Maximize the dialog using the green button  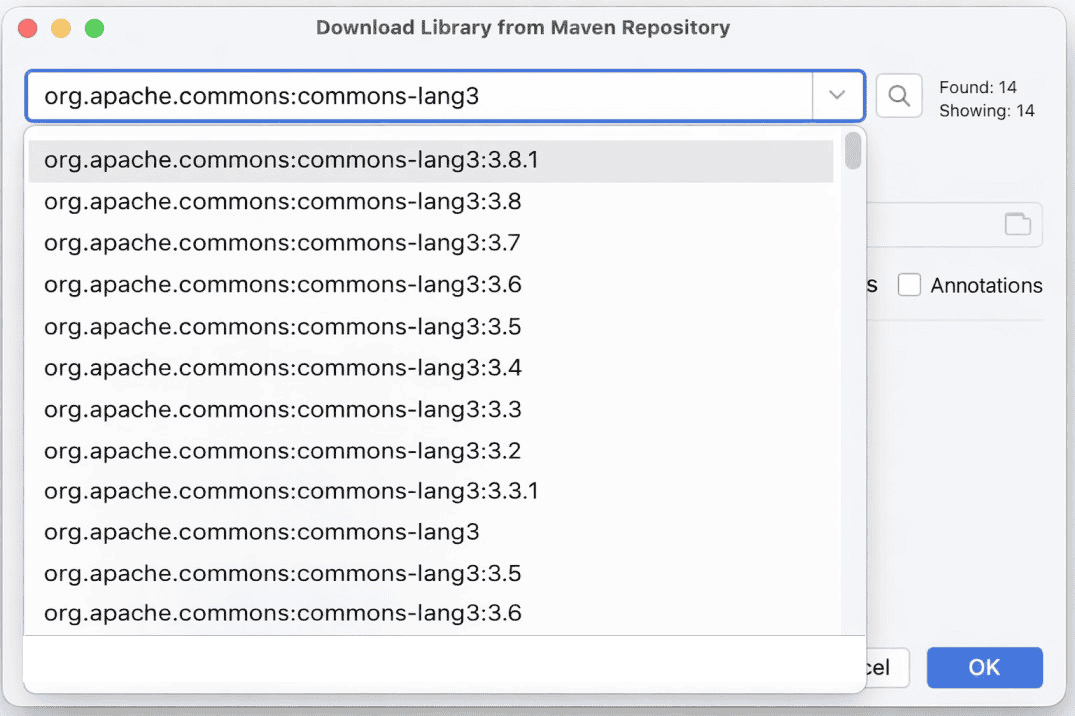(x=94, y=28)
